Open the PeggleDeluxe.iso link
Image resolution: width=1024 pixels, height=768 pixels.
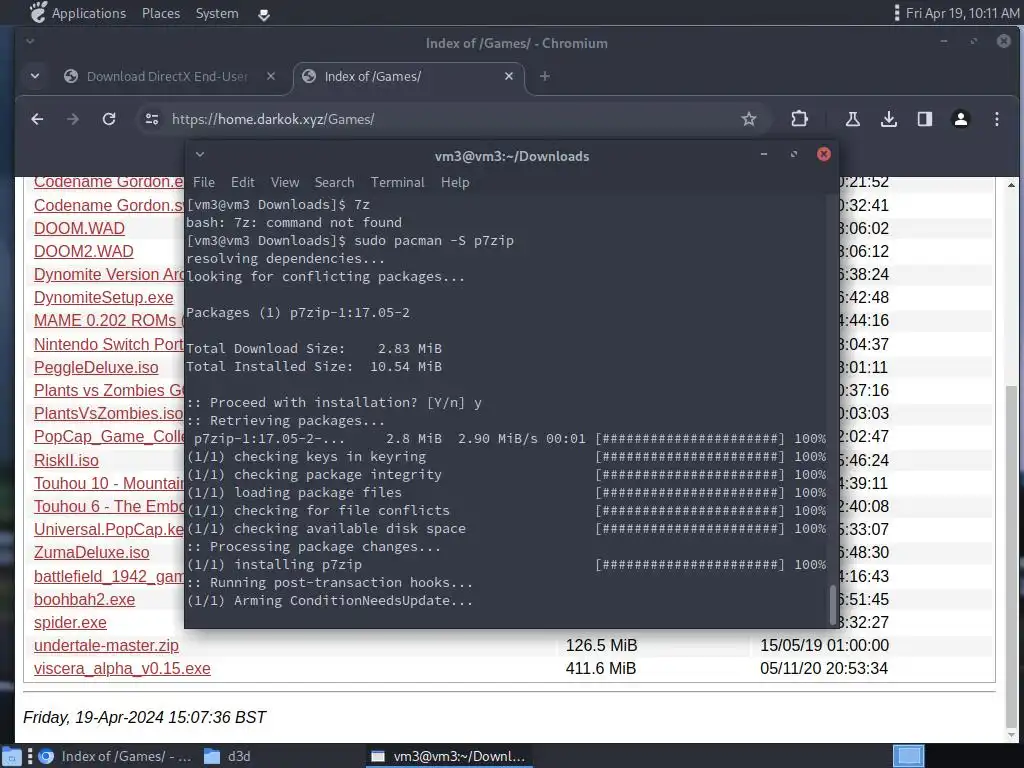(x=96, y=367)
